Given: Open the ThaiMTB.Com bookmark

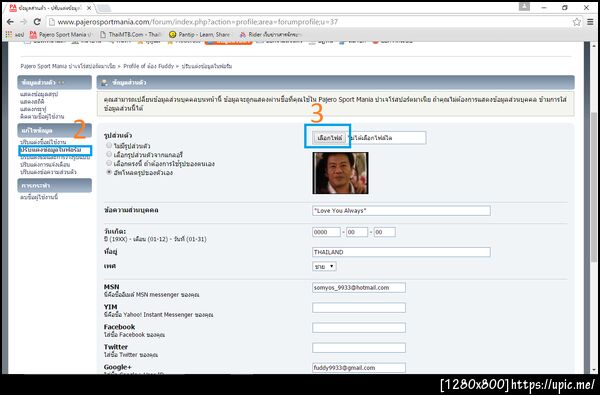Looking at the screenshot, I should click(130, 34).
